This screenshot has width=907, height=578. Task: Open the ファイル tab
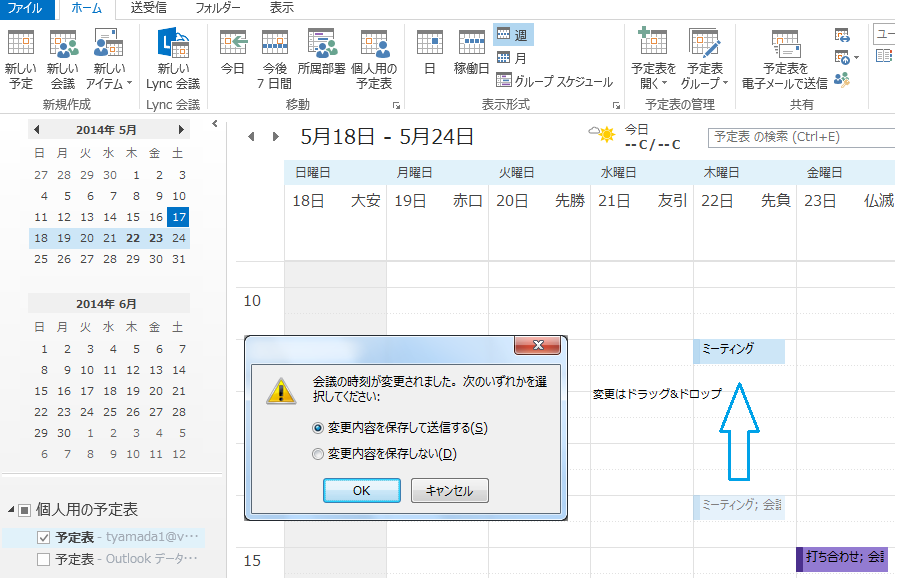[x=25, y=8]
